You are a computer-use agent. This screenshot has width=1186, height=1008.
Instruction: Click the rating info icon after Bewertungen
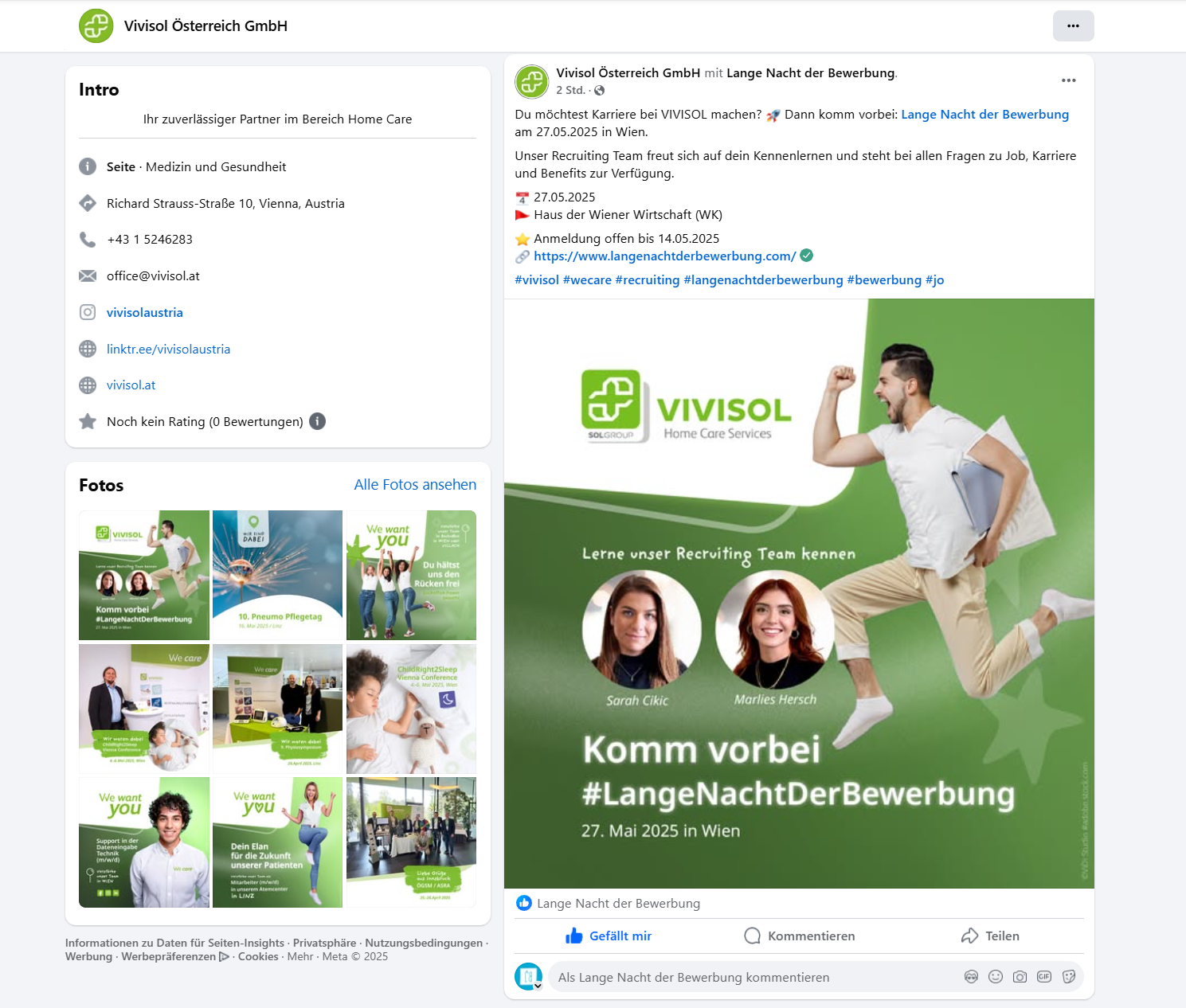pyautogui.click(x=317, y=421)
